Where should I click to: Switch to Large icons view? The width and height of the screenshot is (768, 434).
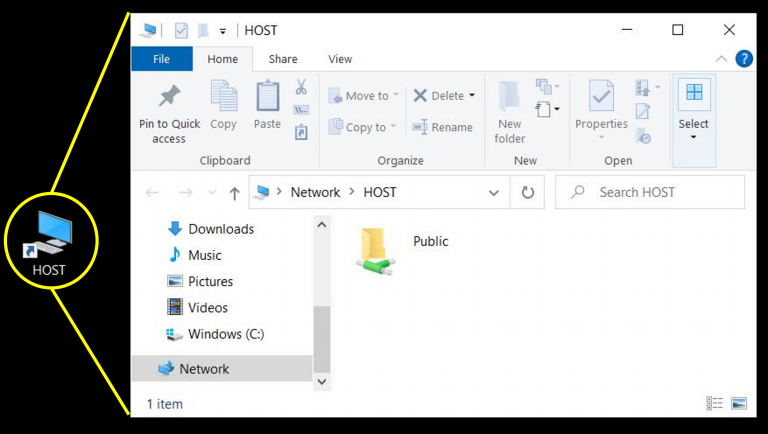(x=739, y=403)
